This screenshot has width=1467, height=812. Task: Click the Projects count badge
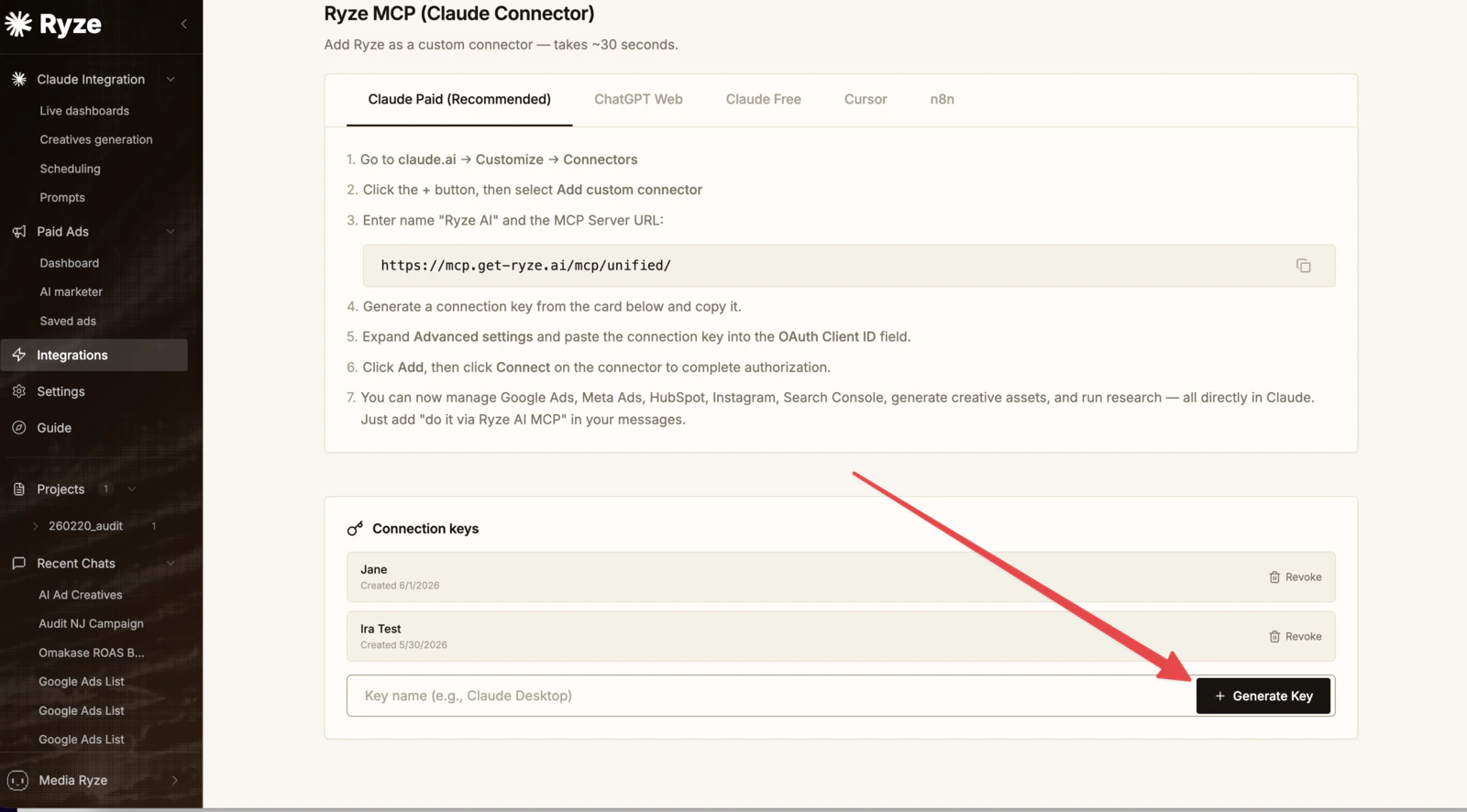[106, 489]
